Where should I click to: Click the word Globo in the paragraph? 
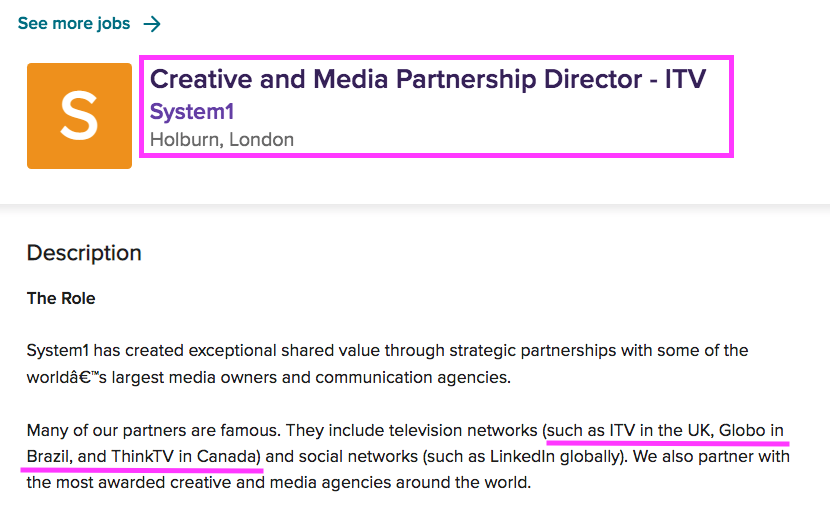point(742,430)
